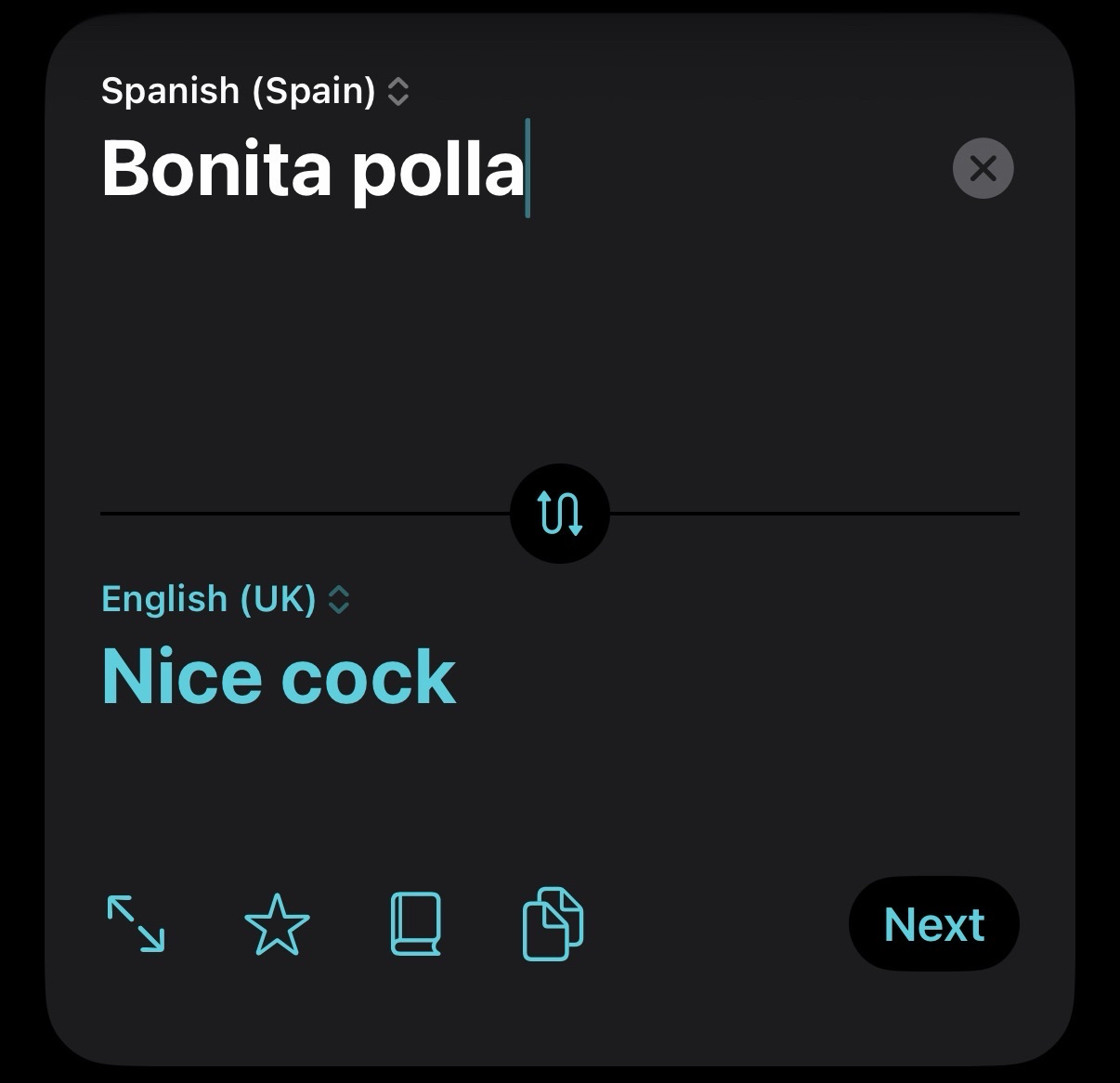Image resolution: width=1120 pixels, height=1083 pixels.
Task: Select the blue translated output text
Action: 279,676
